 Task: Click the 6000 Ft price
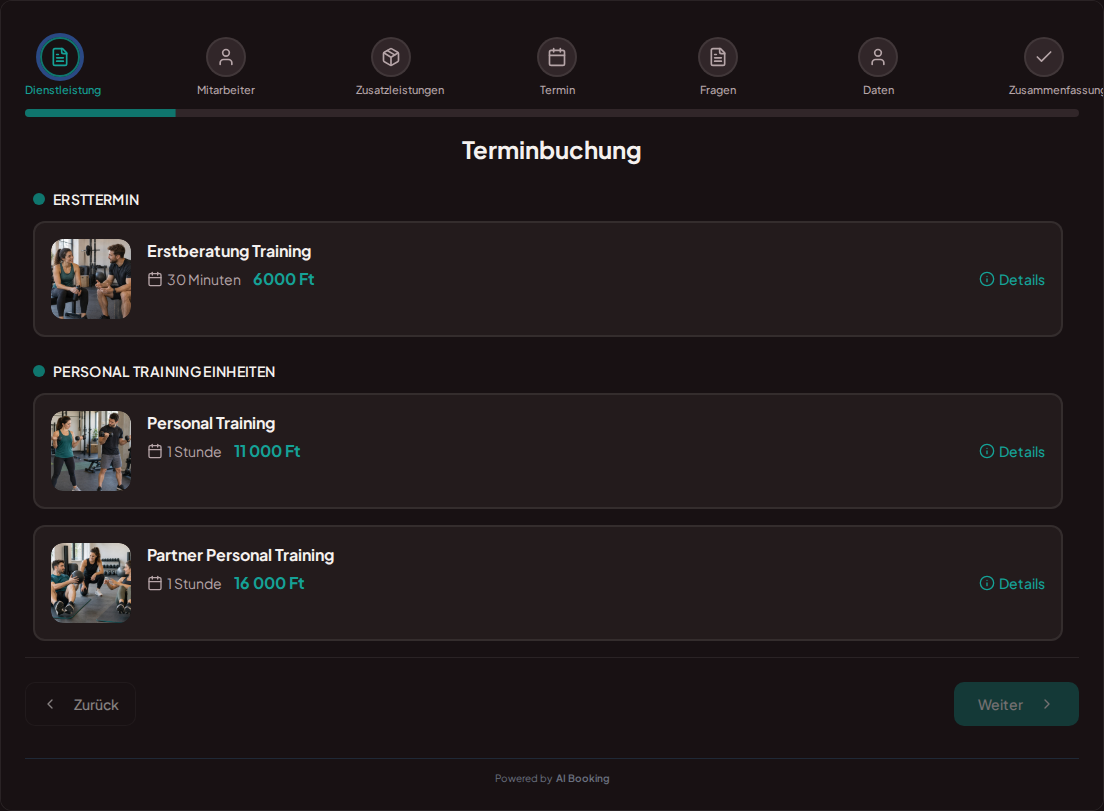[x=284, y=279]
